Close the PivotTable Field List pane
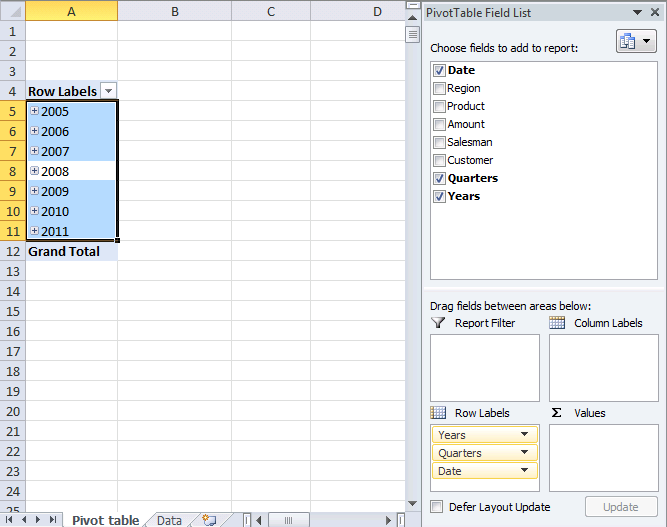Viewport: 667px width, 527px height. point(653,12)
